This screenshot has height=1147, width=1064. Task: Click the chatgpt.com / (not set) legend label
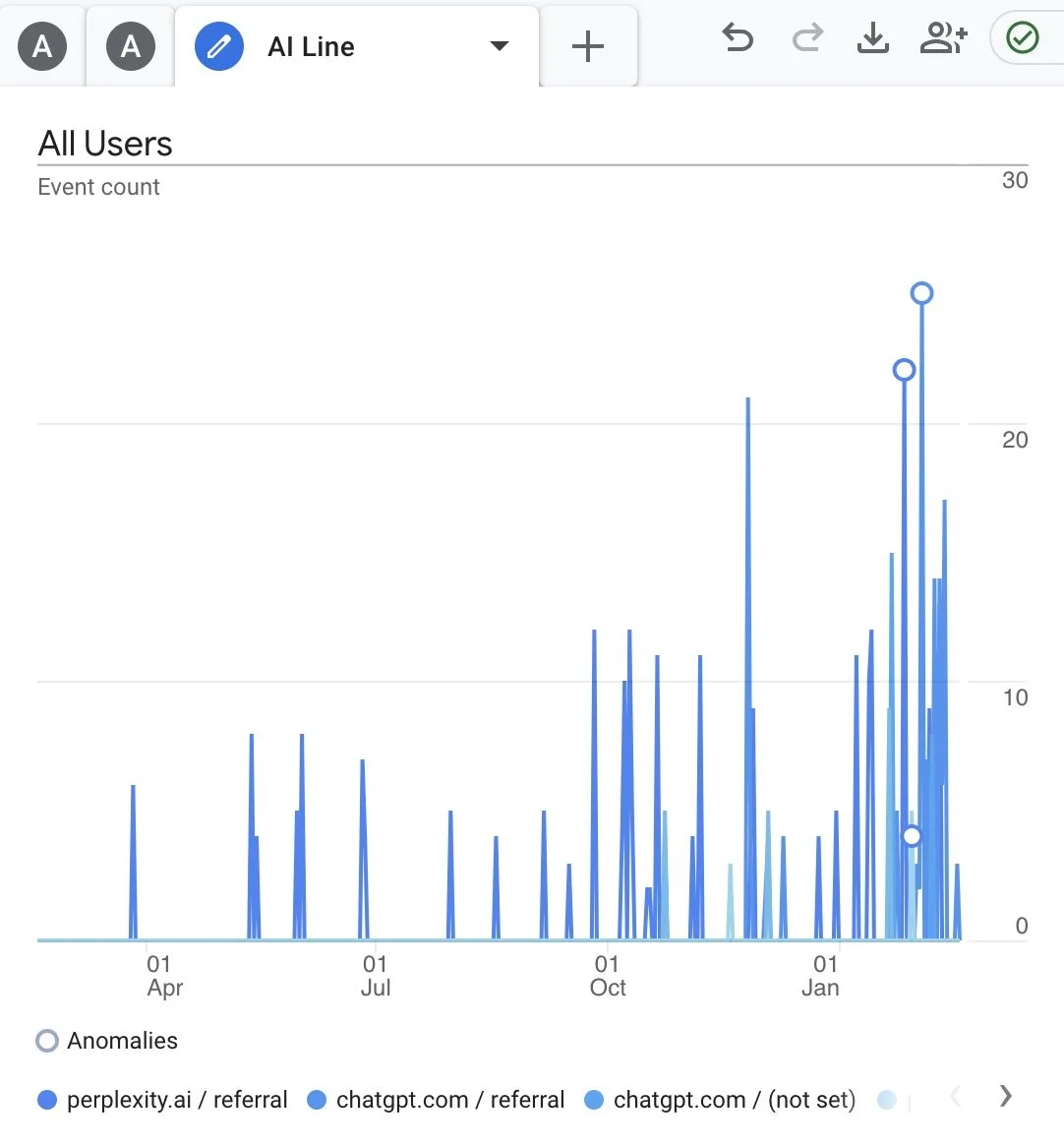coord(734,1100)
